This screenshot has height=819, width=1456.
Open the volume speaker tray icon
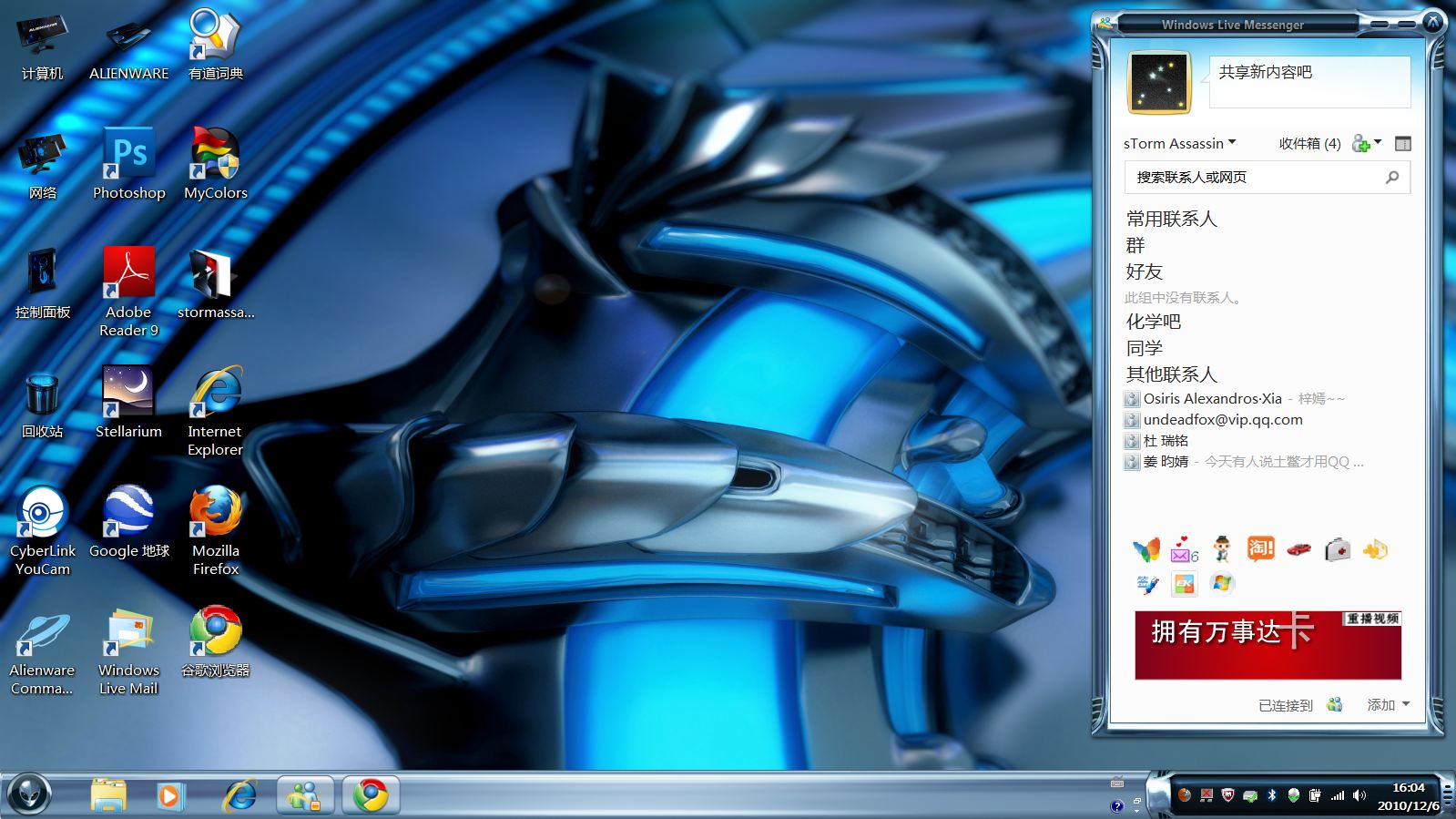tap(1359, 795)
